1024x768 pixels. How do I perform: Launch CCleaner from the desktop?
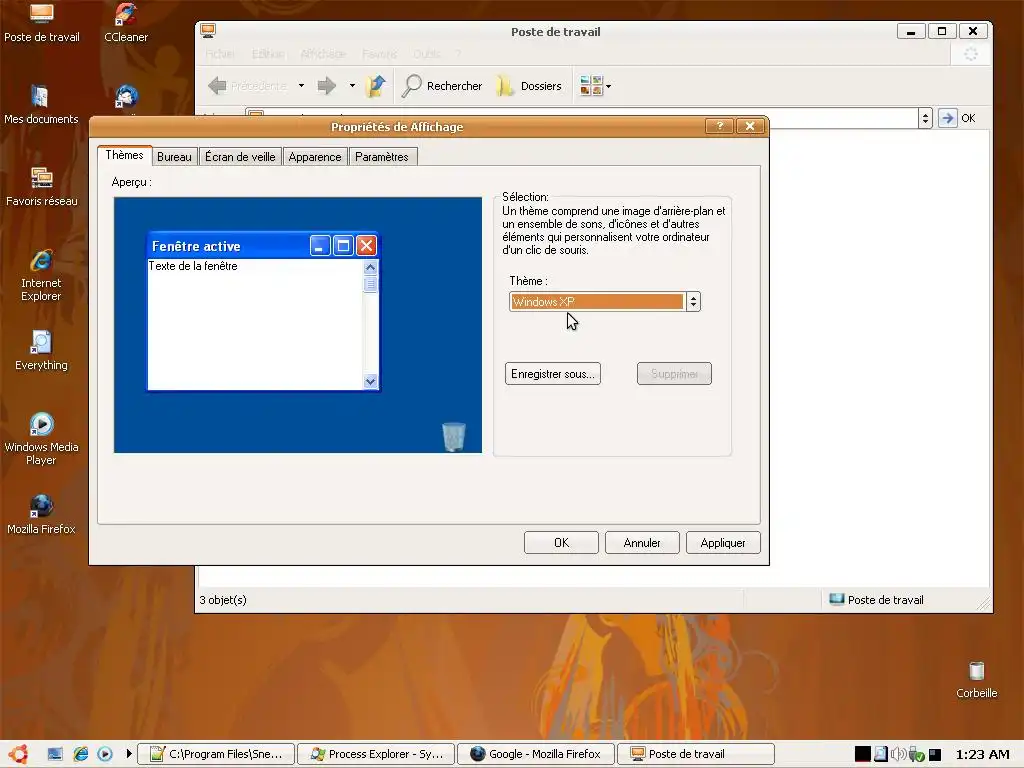click(x=125, y=24)
